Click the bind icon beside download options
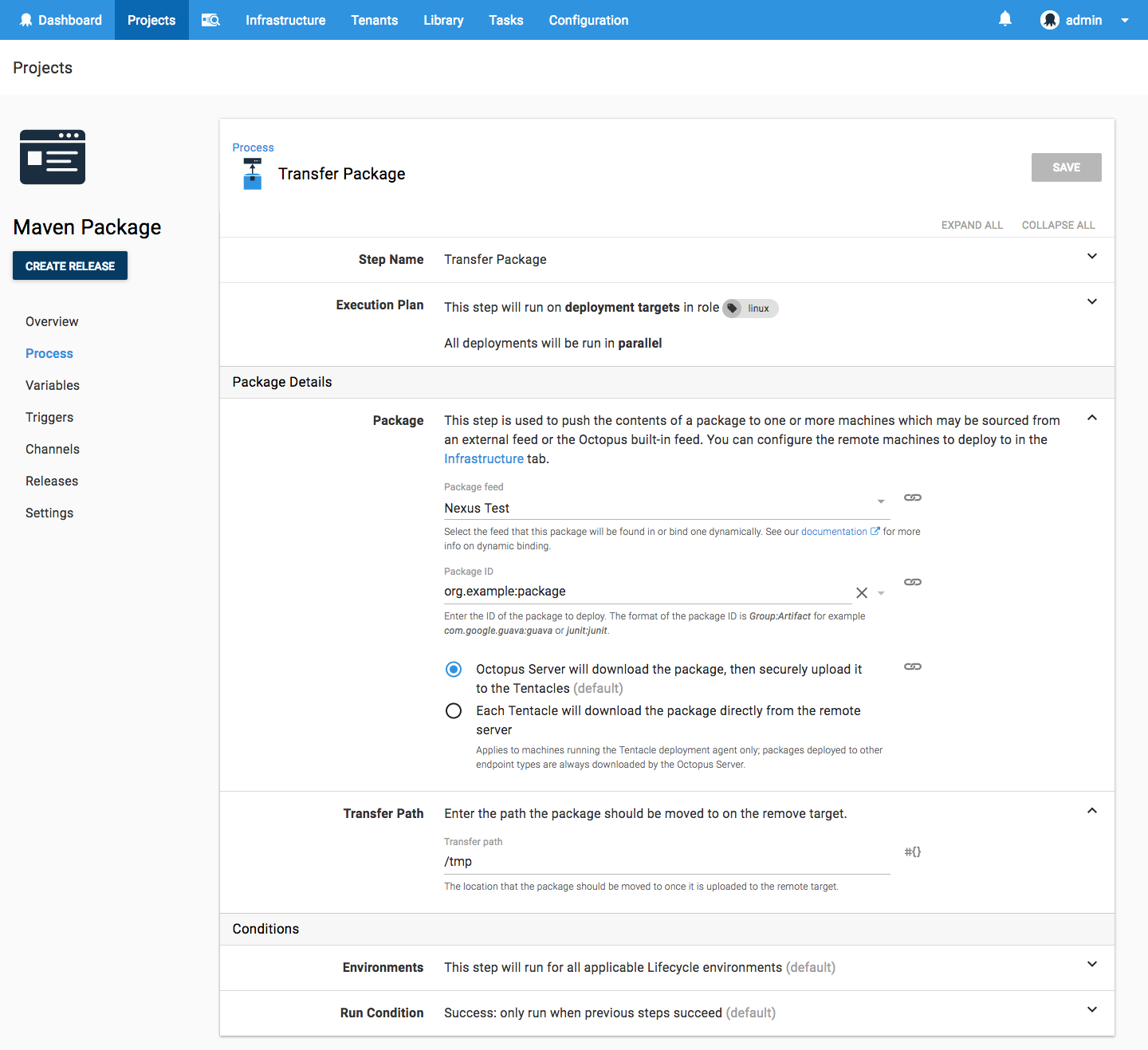Image resolution: width=1148 pixels, height=1050 pixels. click(x=913, y=667)
